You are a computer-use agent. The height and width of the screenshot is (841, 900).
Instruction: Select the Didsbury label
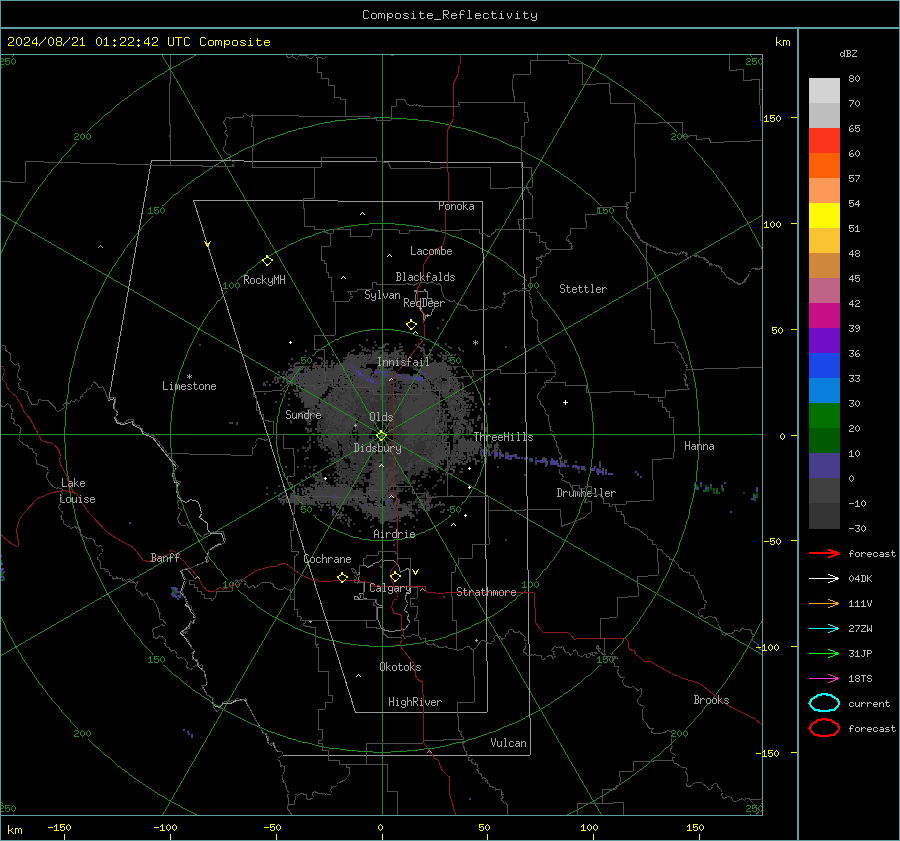tap(377, 448)
